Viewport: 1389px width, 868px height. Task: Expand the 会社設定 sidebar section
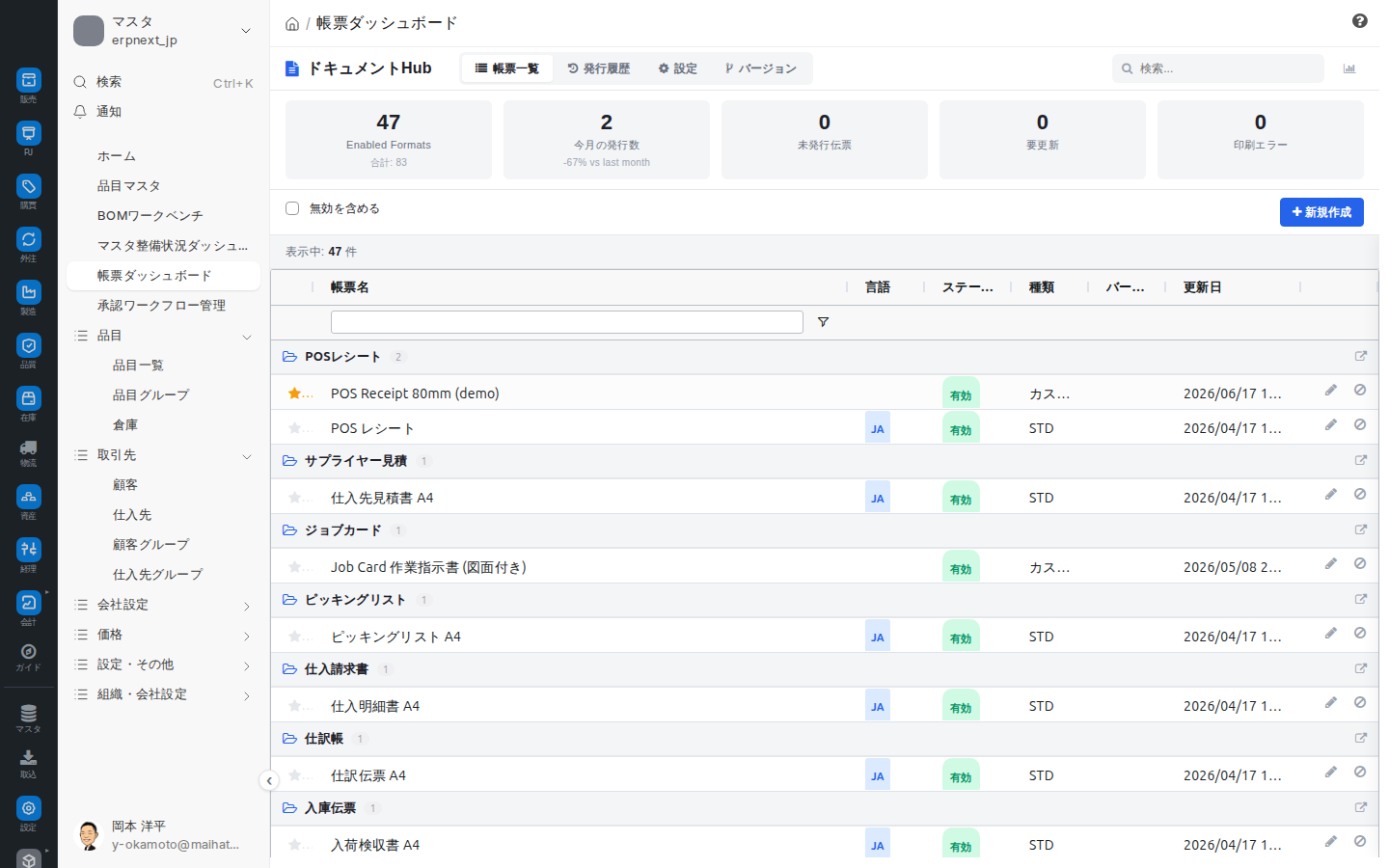[x=247, y=606]
